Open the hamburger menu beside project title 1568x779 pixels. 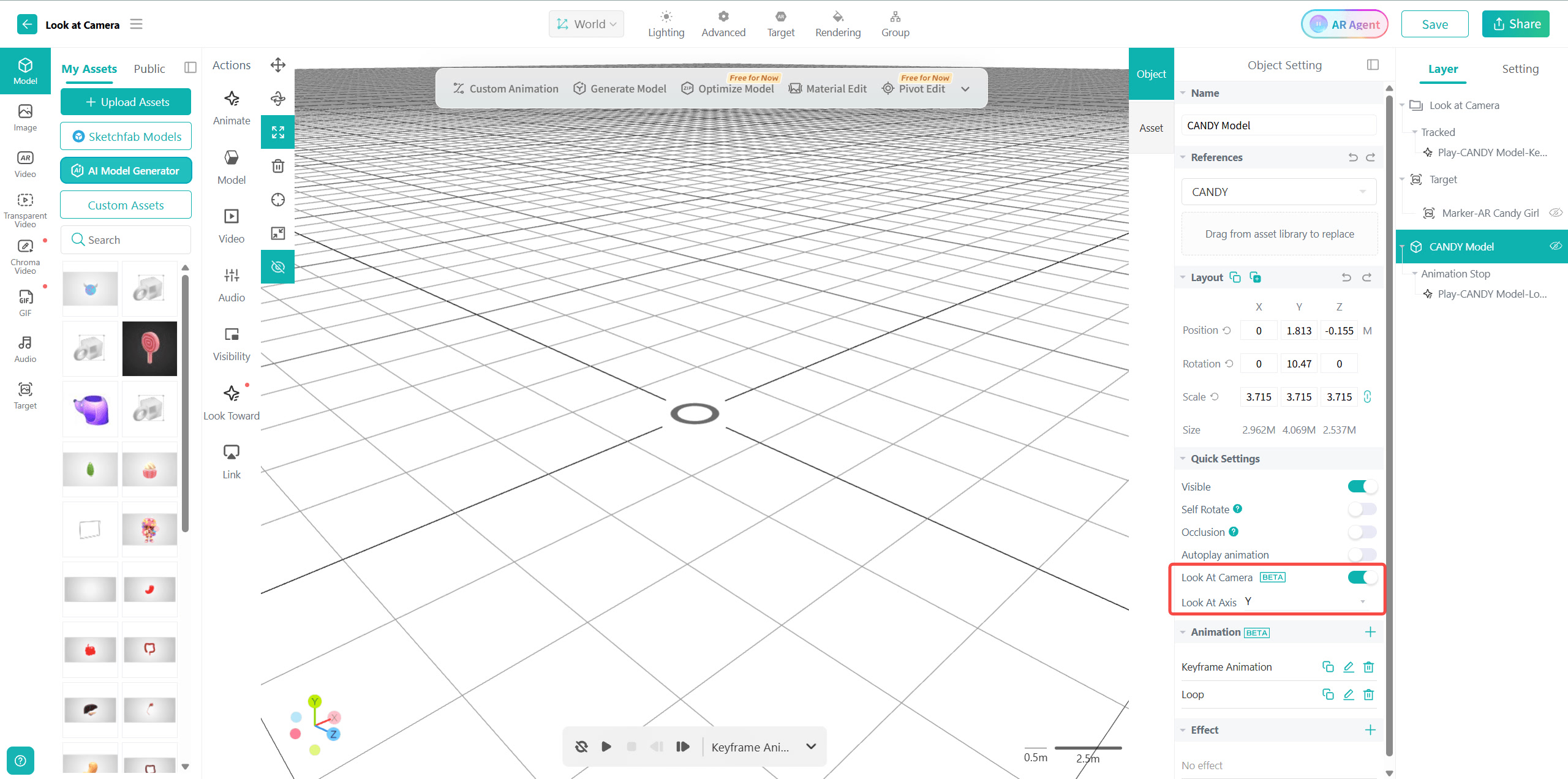(x=137, y=24)
